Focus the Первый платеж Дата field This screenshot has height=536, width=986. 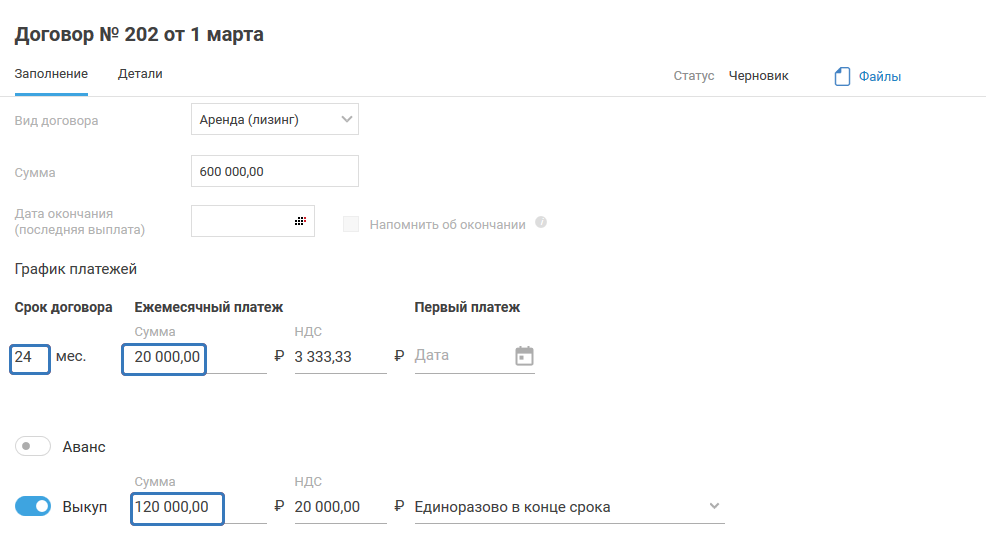click(x=460, y=356)
